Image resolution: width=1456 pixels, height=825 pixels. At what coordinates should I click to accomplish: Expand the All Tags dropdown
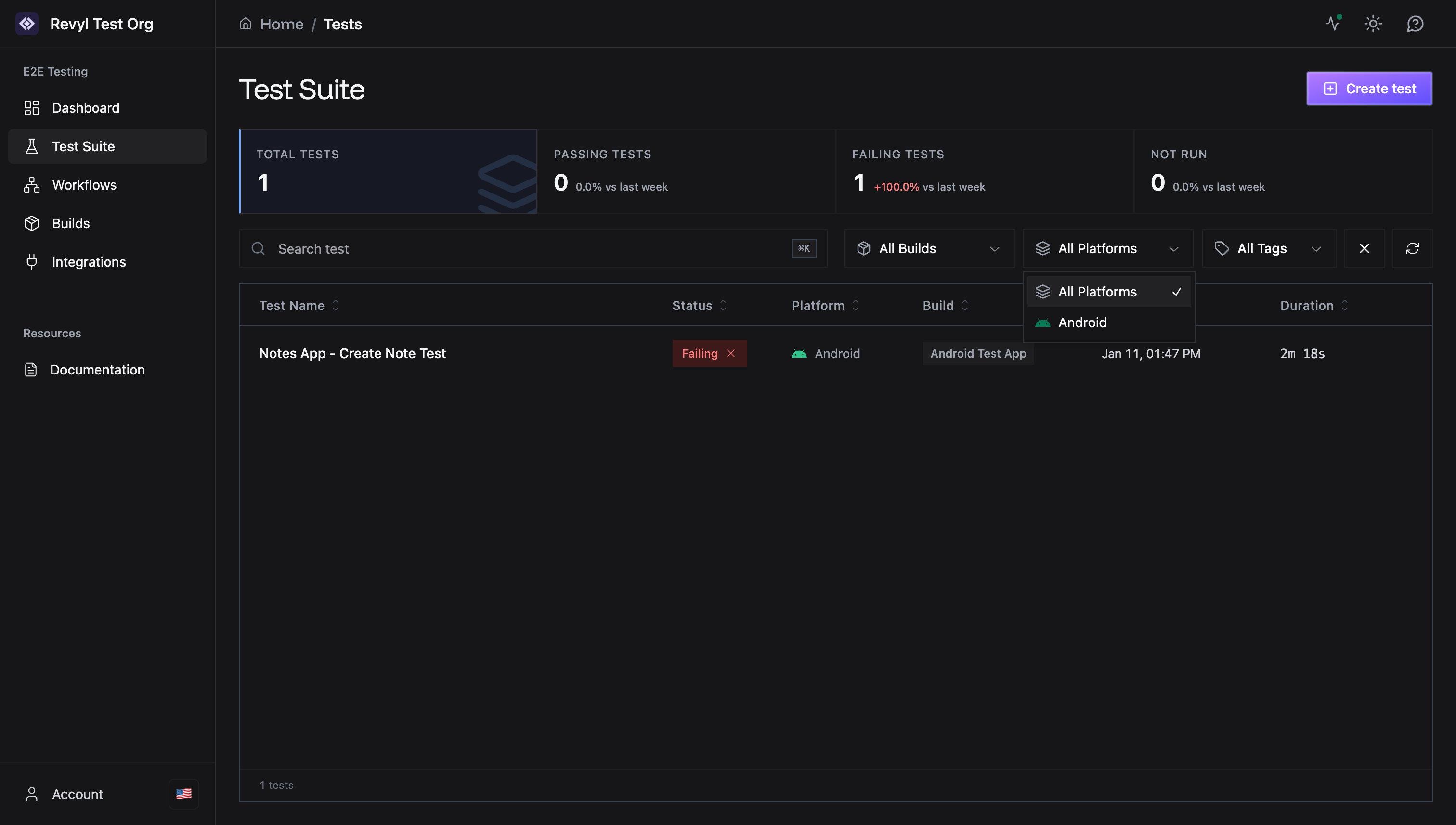pos(1268,248)
